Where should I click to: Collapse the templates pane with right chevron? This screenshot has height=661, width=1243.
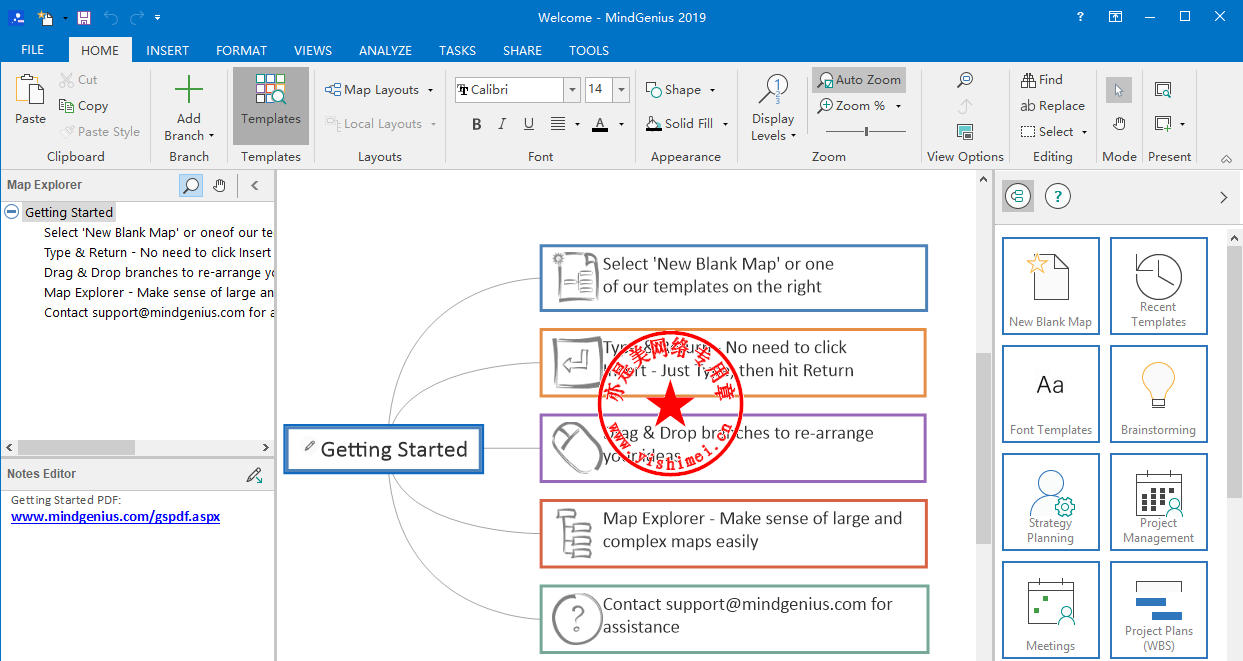coord(1223,197)
